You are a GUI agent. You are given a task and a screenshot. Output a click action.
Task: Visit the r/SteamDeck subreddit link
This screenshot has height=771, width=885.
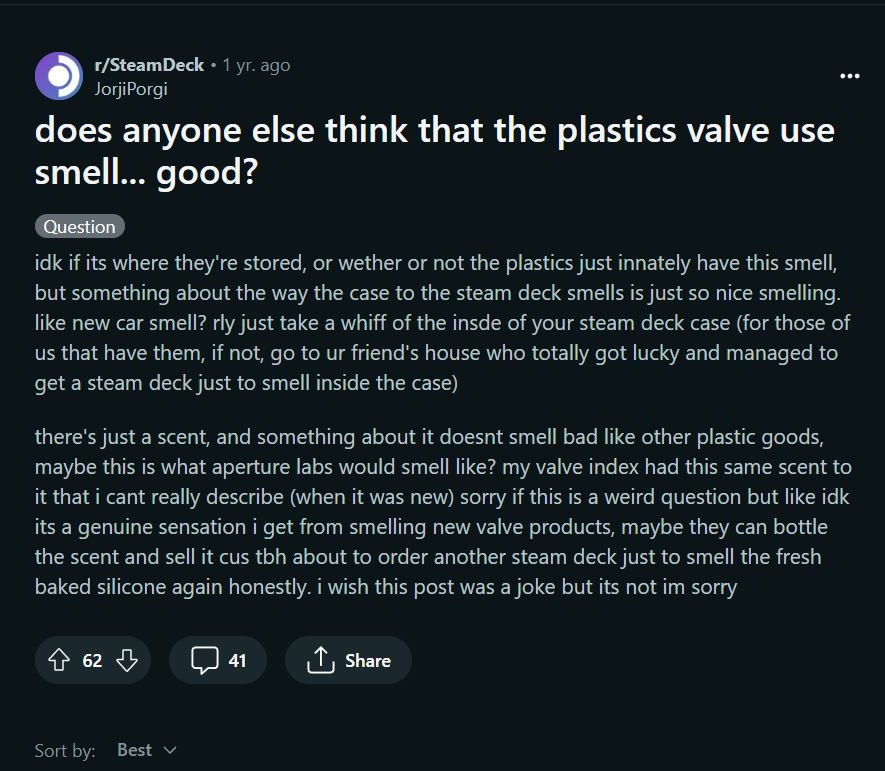coord(149,65)
